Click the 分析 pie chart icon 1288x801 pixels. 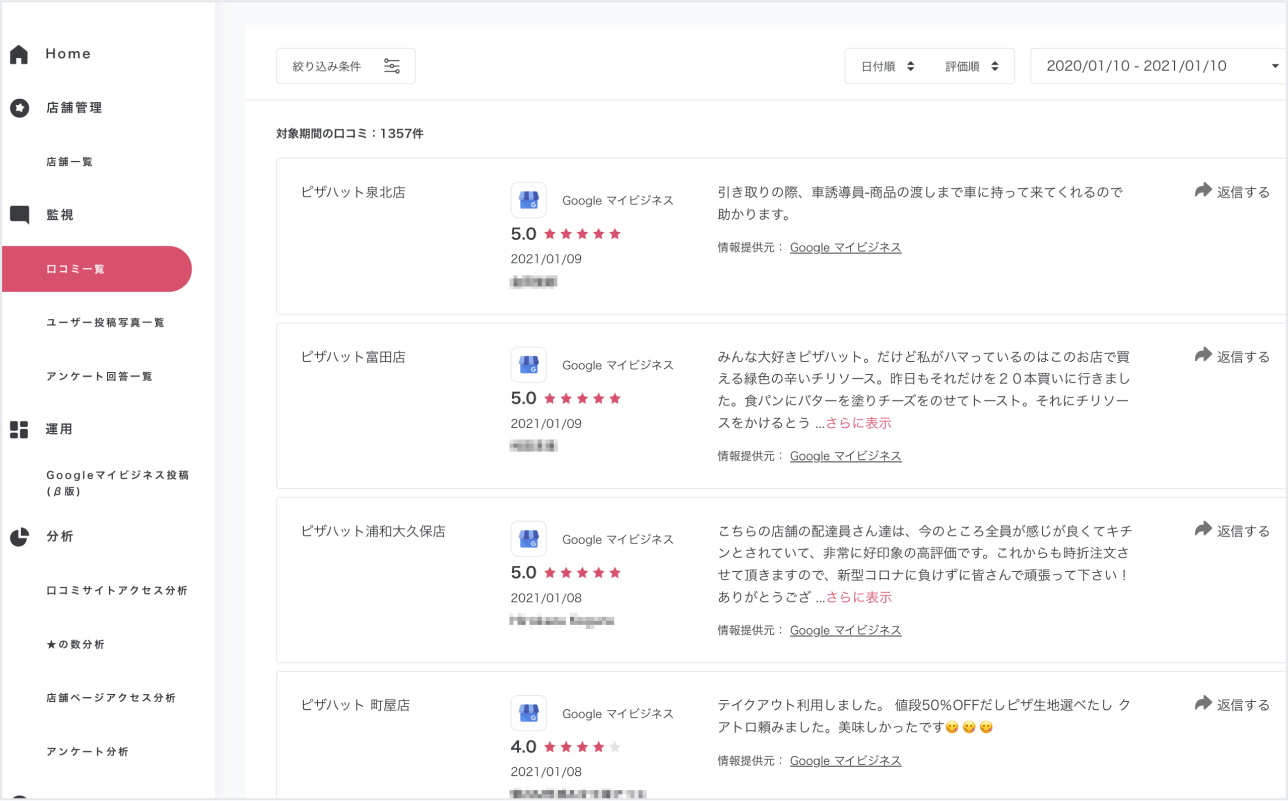19,537
